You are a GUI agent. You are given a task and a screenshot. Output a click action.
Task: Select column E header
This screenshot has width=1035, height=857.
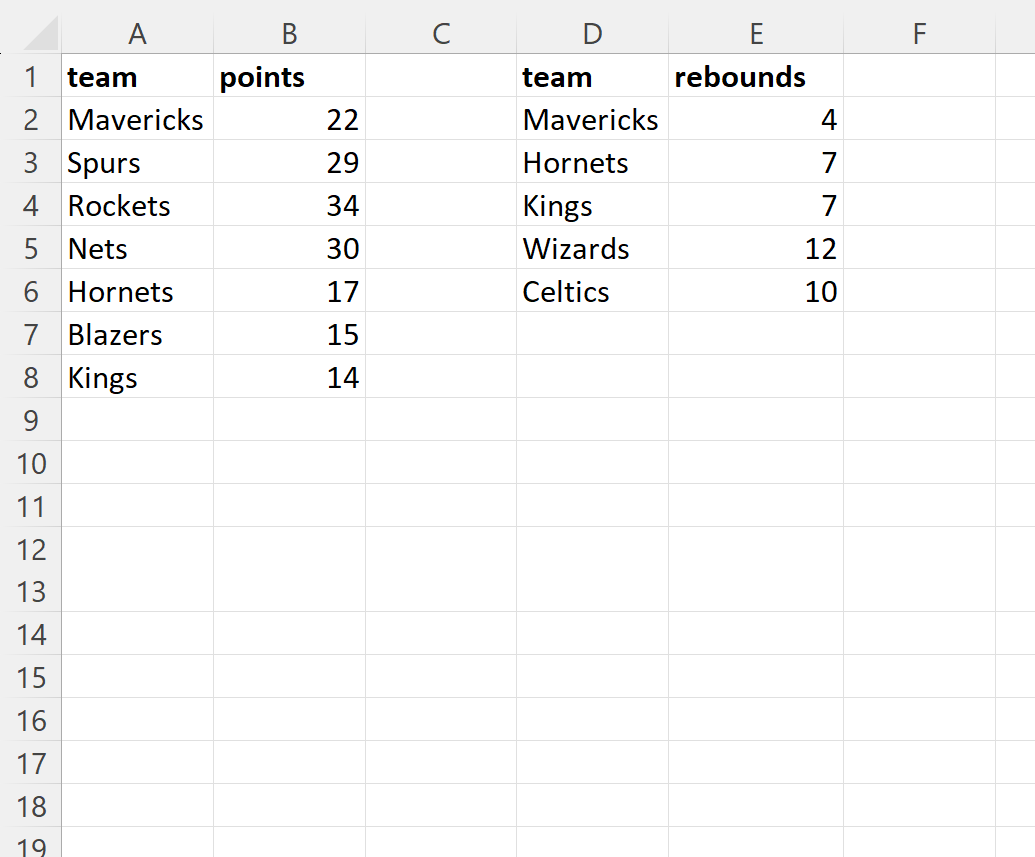tap(756, 34)
